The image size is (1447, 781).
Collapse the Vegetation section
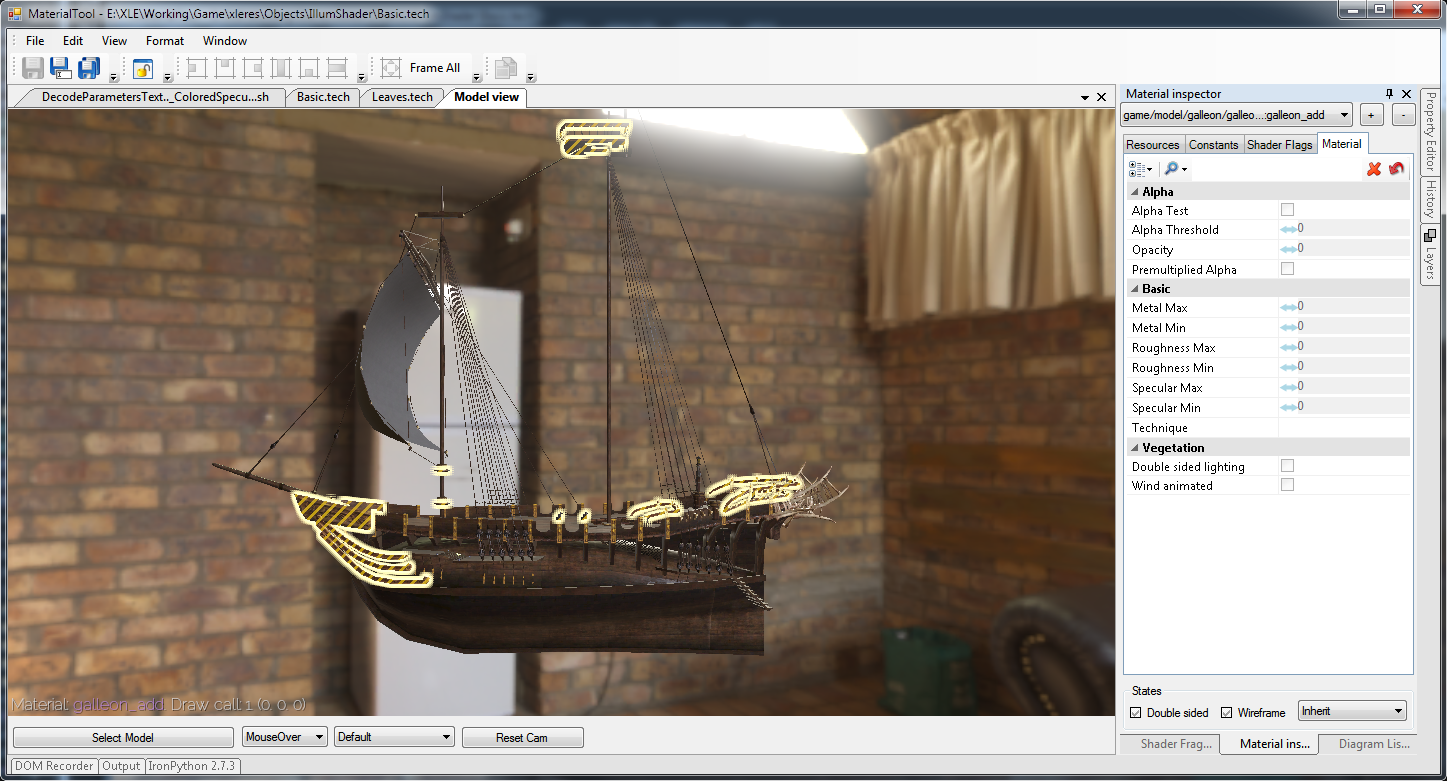click(x=1135, y=448)
